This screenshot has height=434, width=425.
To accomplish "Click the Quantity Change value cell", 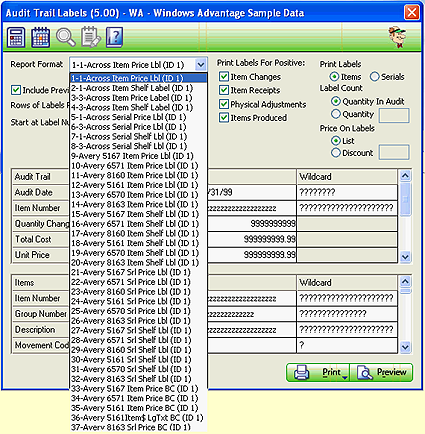I will pos(252,224).
